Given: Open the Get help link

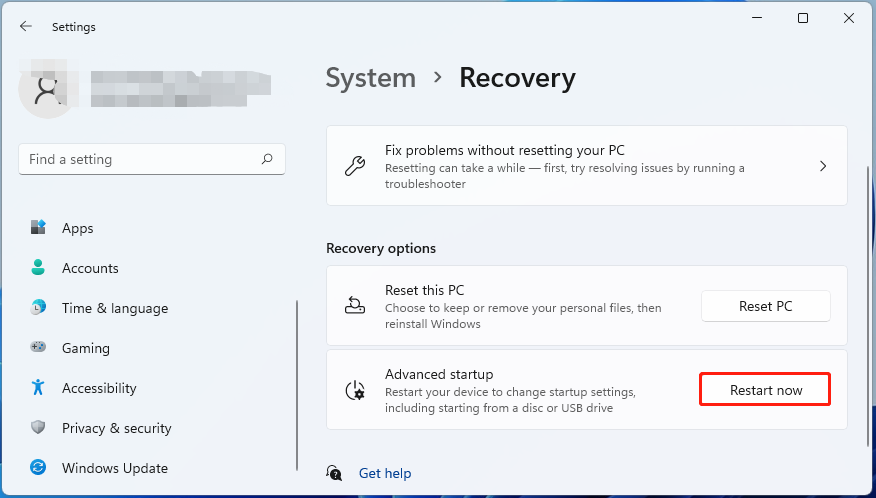Looking at the screenshot, I should pyautogui.click(x=385, y=473).
